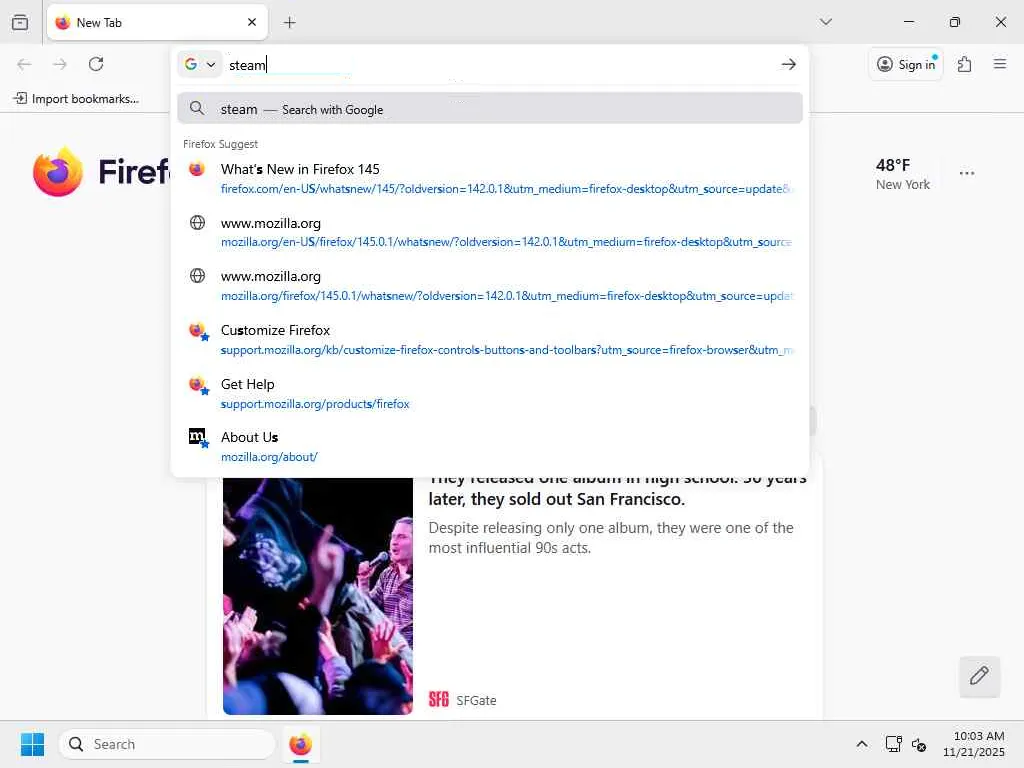Open the Sign in account button

tap(906, 64)
